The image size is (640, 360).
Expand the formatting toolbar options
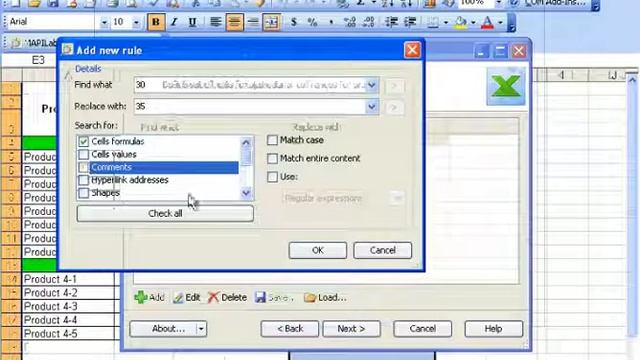pos(511,23)
